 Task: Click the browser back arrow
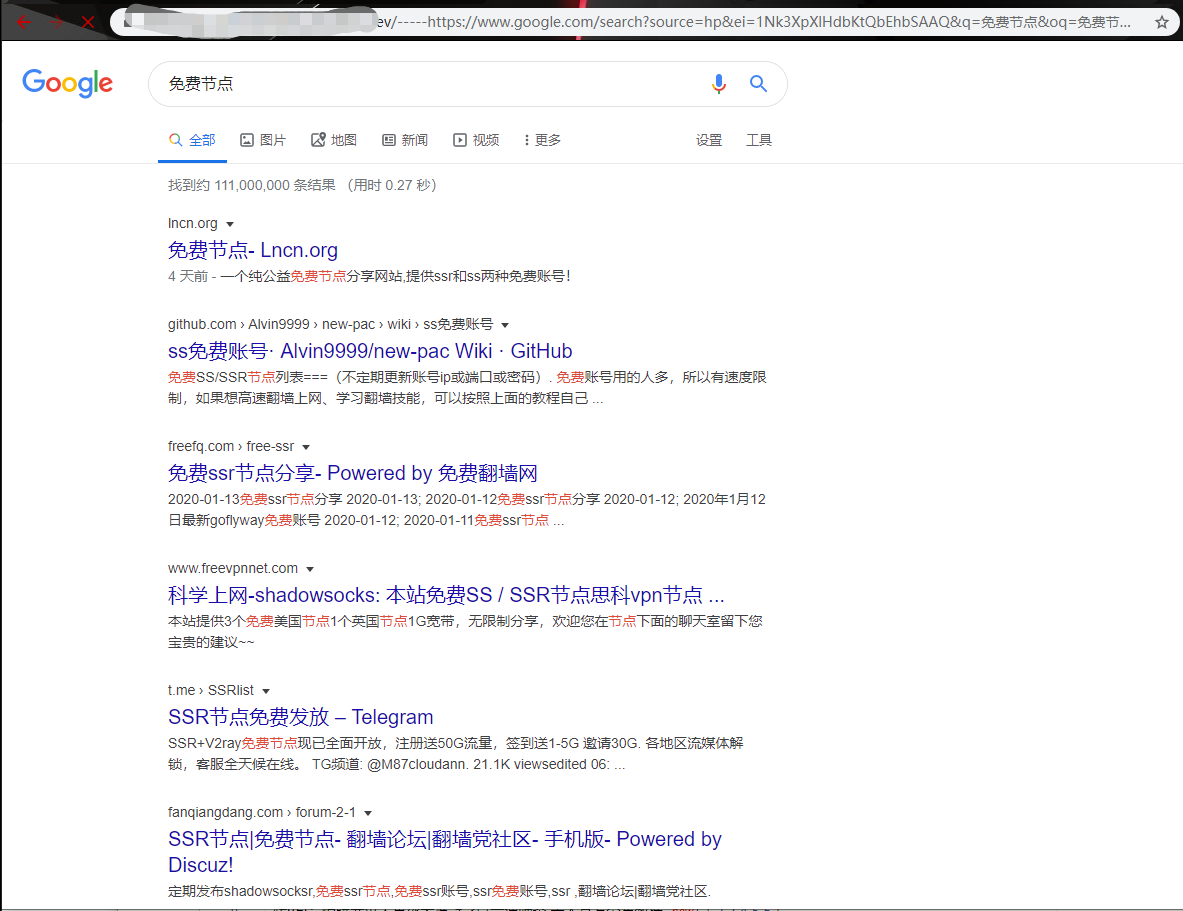point(23,23)
